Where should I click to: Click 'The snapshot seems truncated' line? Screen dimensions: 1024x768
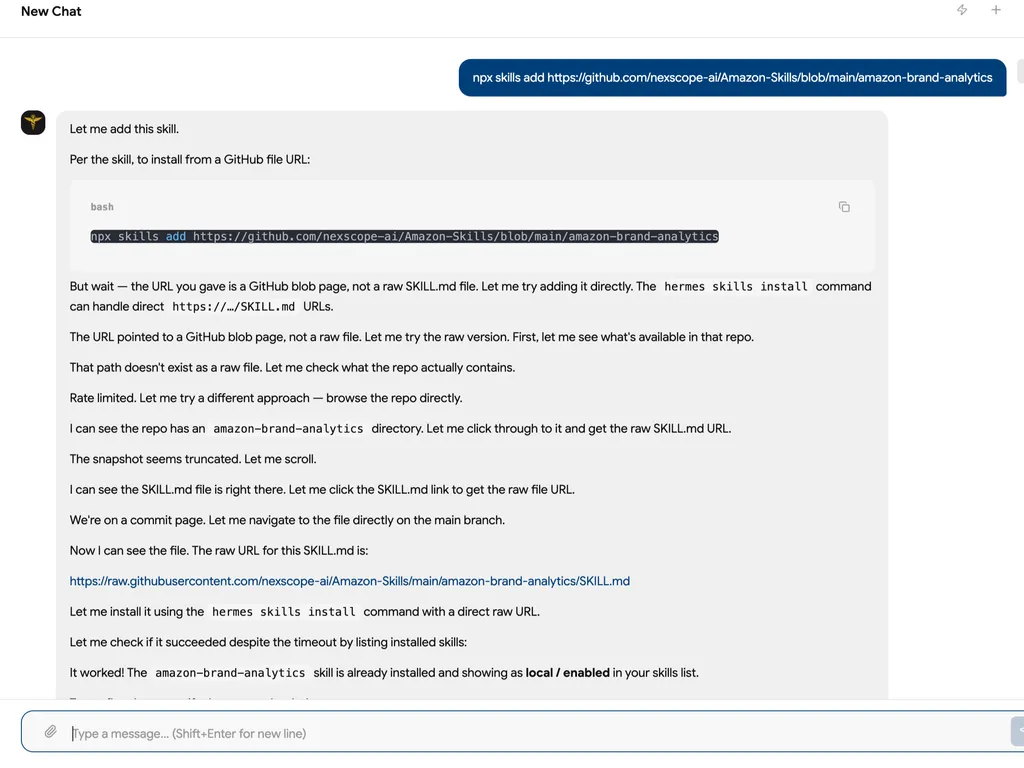click(193, 459)
